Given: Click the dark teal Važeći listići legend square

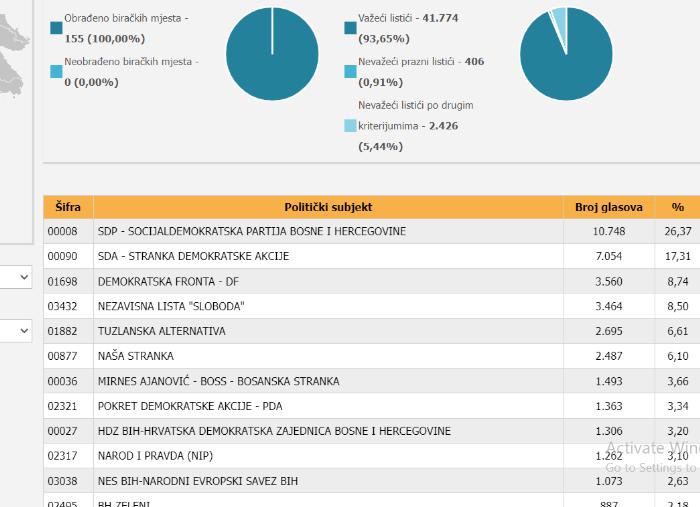Looking at the screenshot, I should (x=350, y=28).
